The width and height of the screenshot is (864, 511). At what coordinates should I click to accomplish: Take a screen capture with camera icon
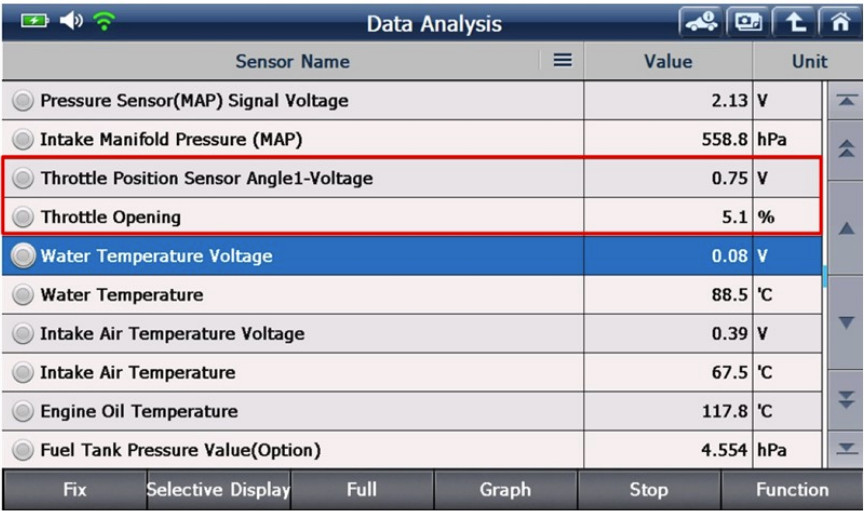[746, 22]
